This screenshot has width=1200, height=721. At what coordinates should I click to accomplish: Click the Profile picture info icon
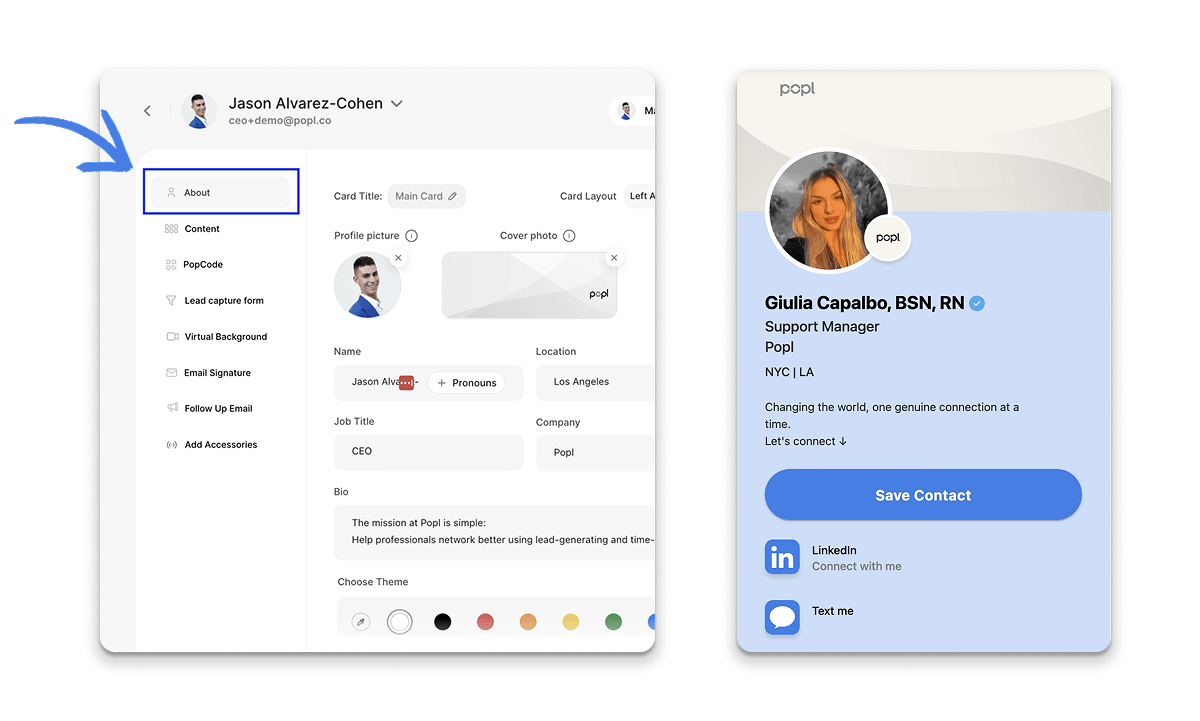pyautogui.click(x=411, y=236)
